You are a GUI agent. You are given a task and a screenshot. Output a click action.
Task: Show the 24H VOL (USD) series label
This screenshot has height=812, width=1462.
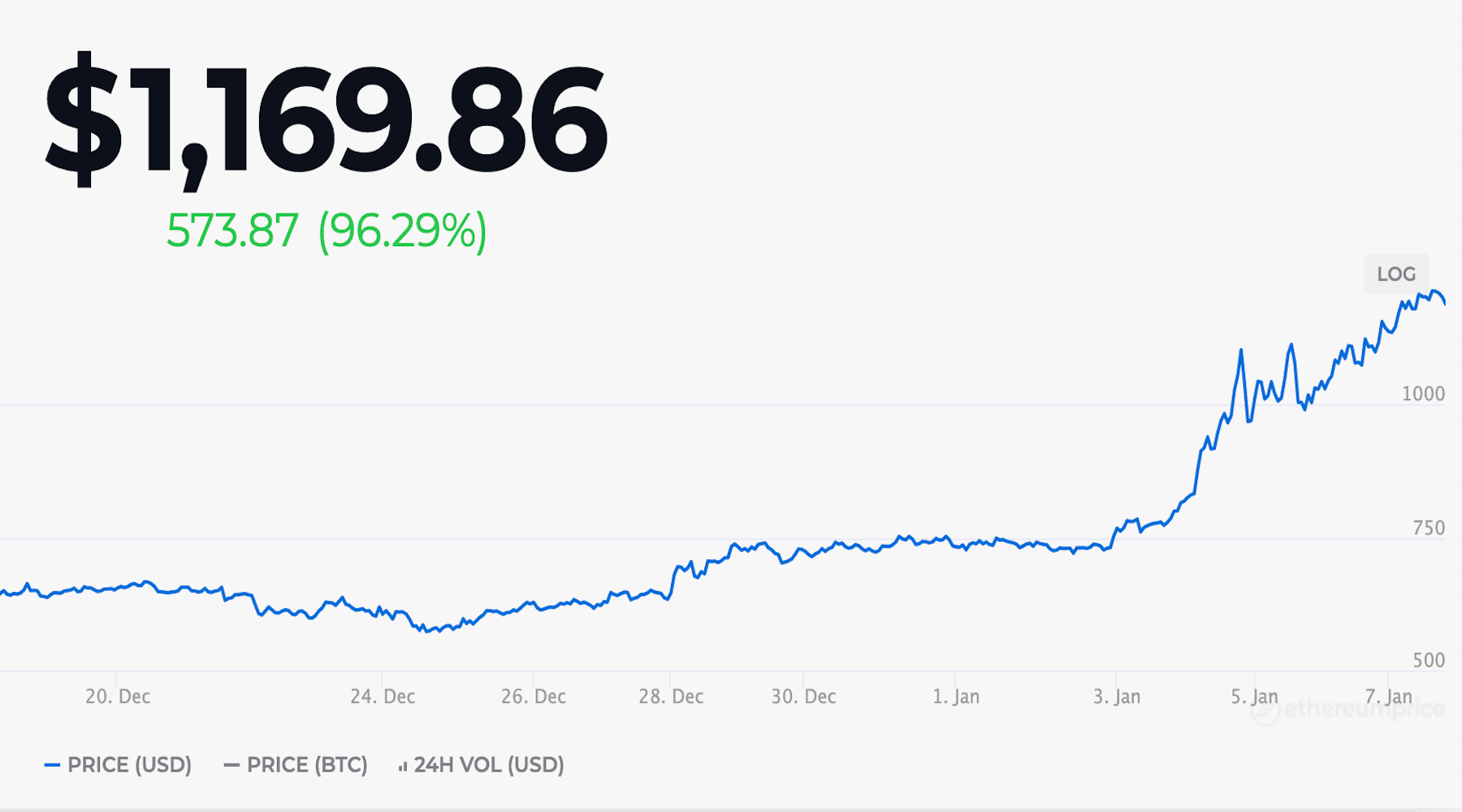(x=489, y=765)
